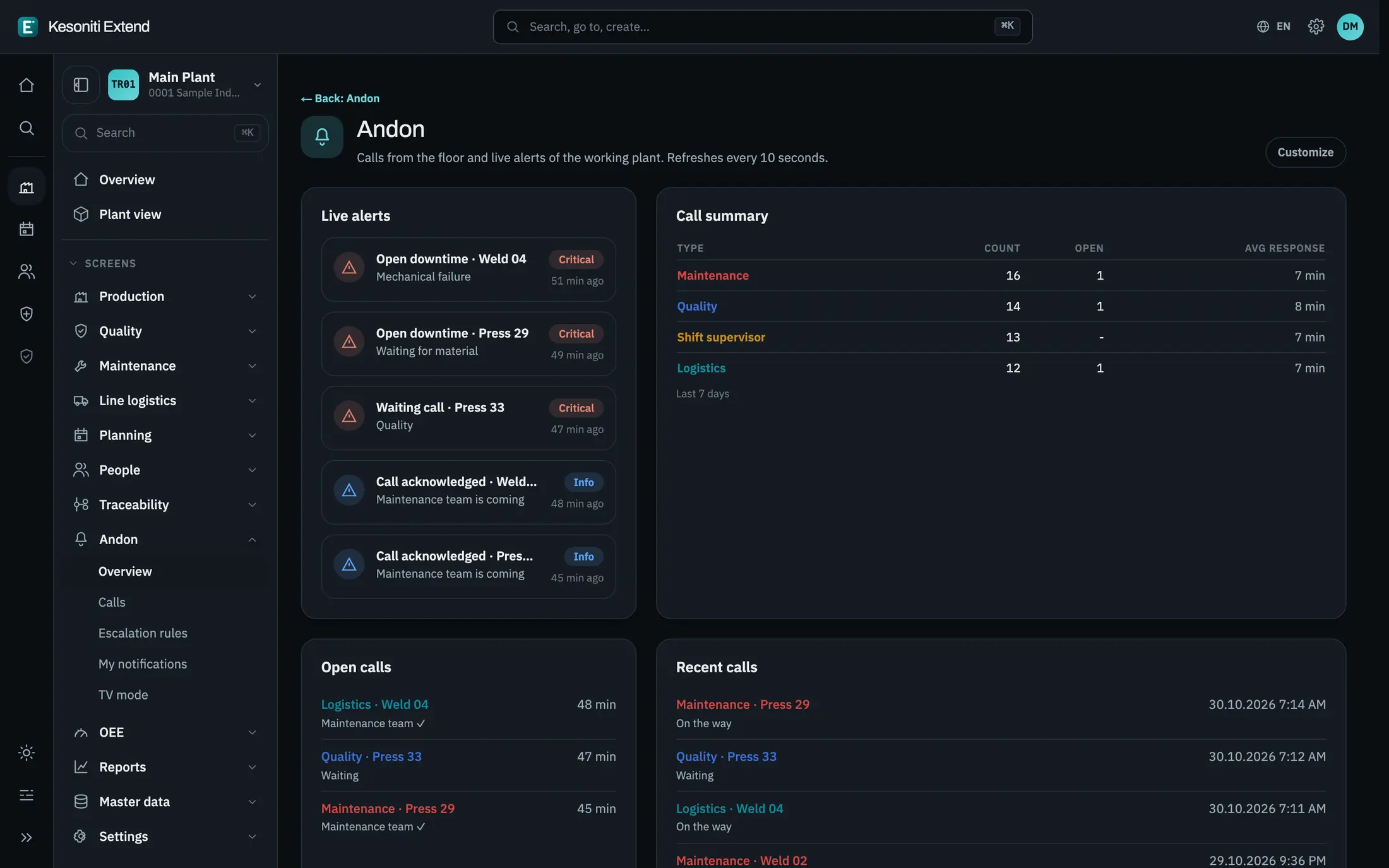
Task: Collapse the SCREENS group
Action: click(x=103, y=263)
